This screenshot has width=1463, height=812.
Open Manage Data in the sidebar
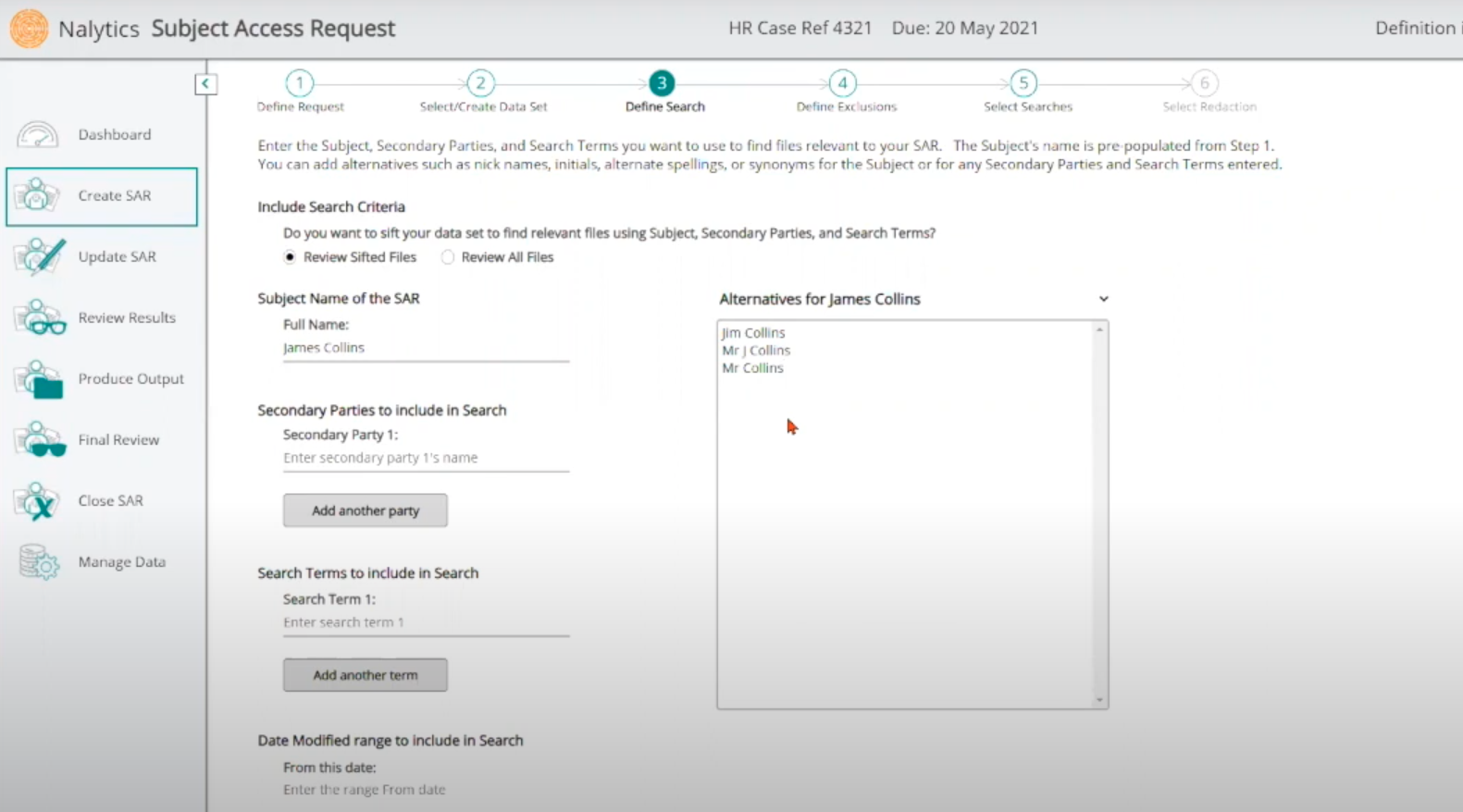coord(102,562)
